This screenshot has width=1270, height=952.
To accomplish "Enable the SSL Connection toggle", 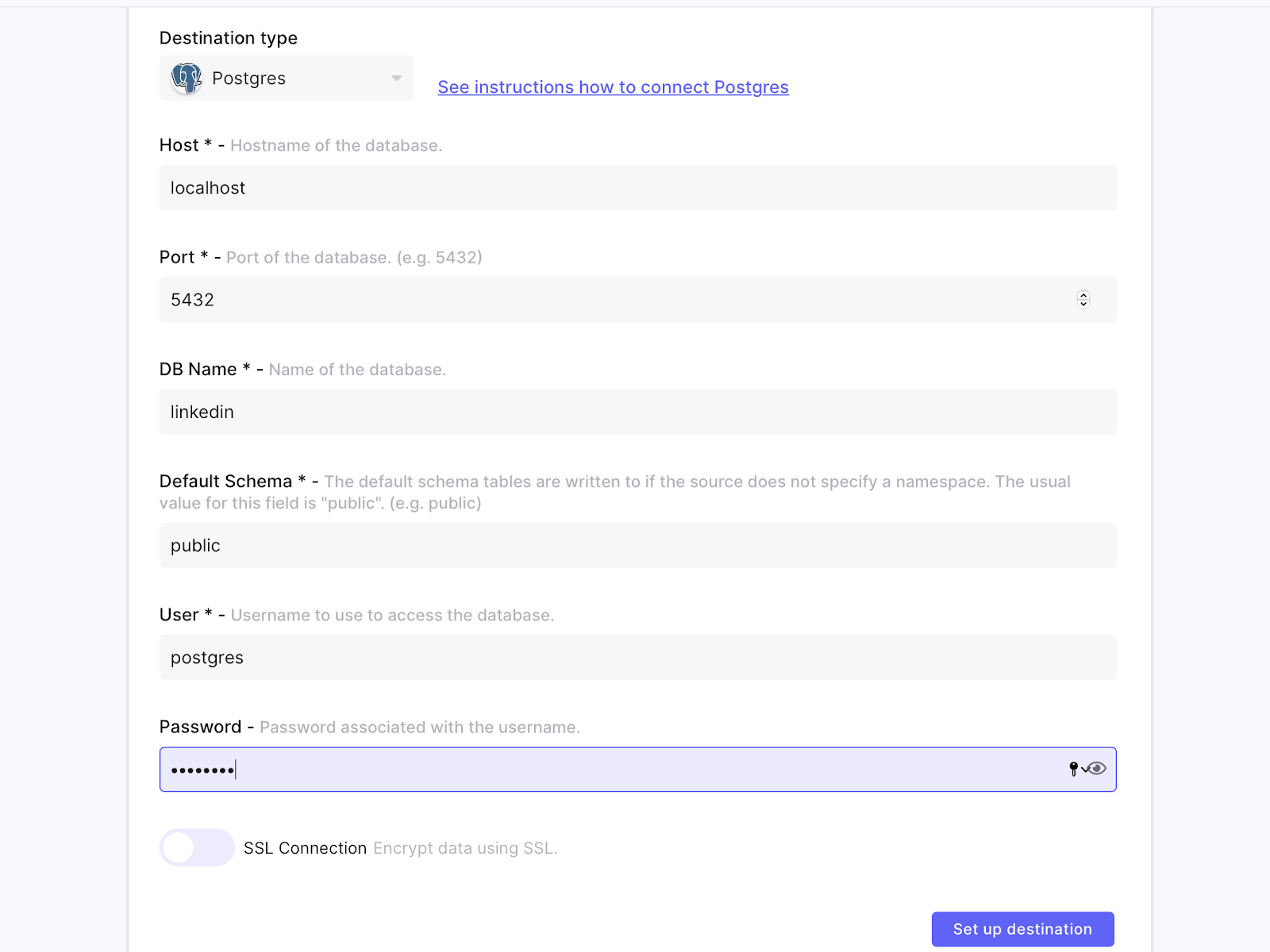I will [197, 847].
